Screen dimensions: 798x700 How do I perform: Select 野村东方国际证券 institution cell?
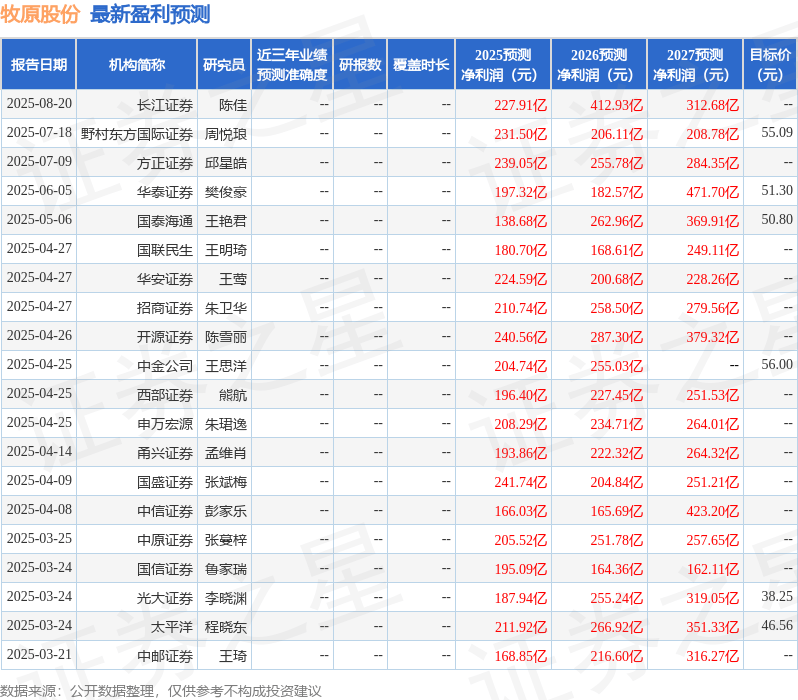pos(137,134)
